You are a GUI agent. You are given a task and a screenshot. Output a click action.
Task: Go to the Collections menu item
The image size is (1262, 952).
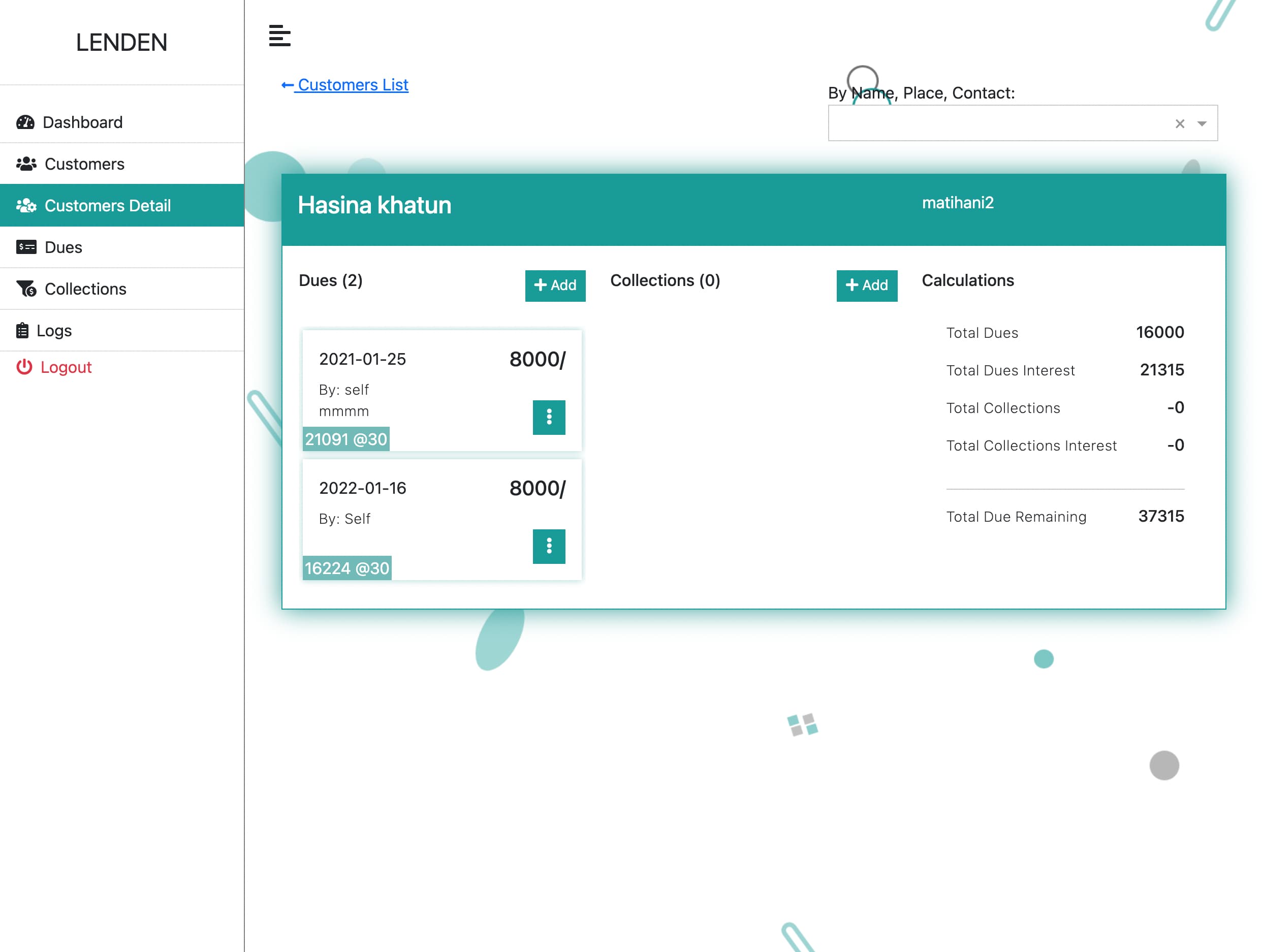85,289
